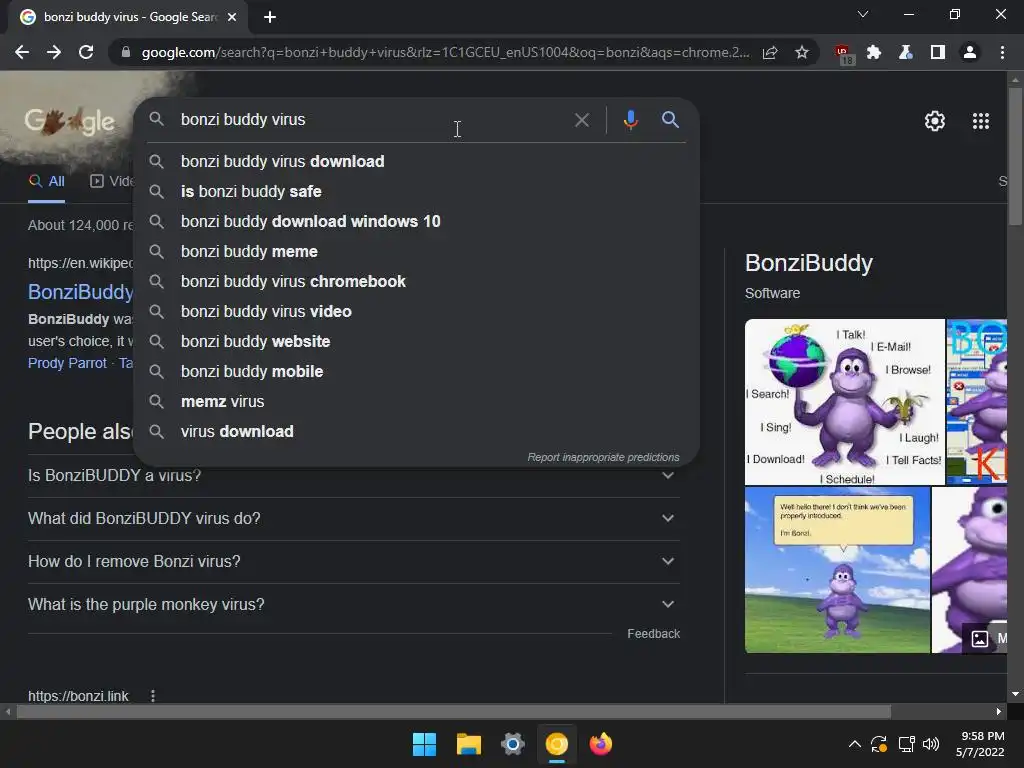Reload the current page
This screenshot has width=1024, height=768.
(x=86, y=52)
